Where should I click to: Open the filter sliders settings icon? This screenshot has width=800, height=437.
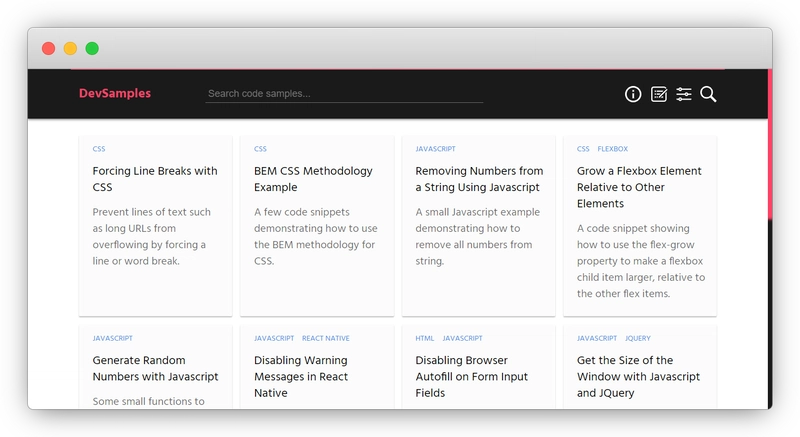(x=684, y=94)
